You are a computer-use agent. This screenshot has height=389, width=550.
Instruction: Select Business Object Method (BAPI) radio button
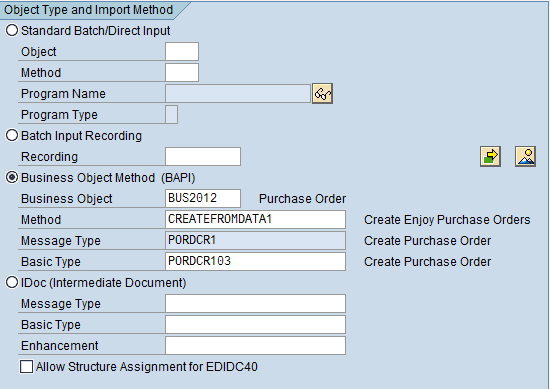12,177
